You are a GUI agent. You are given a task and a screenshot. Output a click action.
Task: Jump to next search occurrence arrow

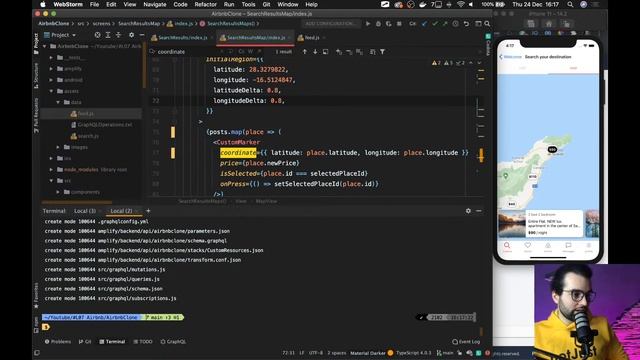pyautogui.click(x=315, y=52)
